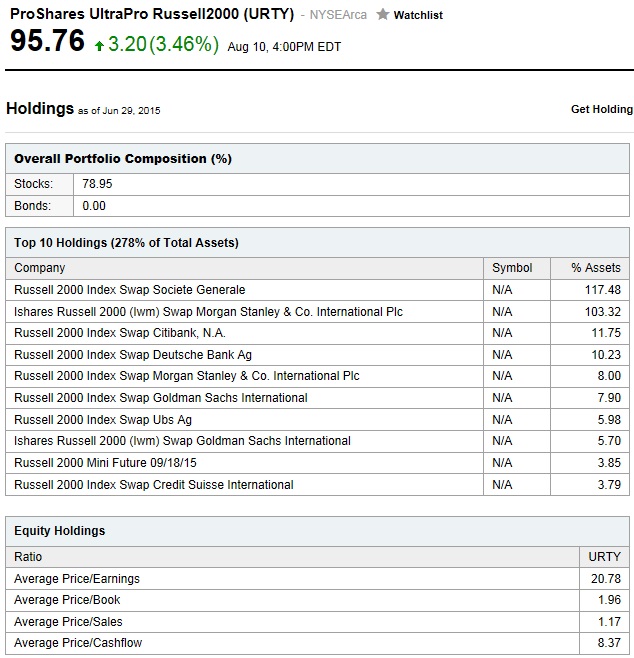634x658 pixels.
Task: Click the Stocks value 78.95
Action: point(97,184)
